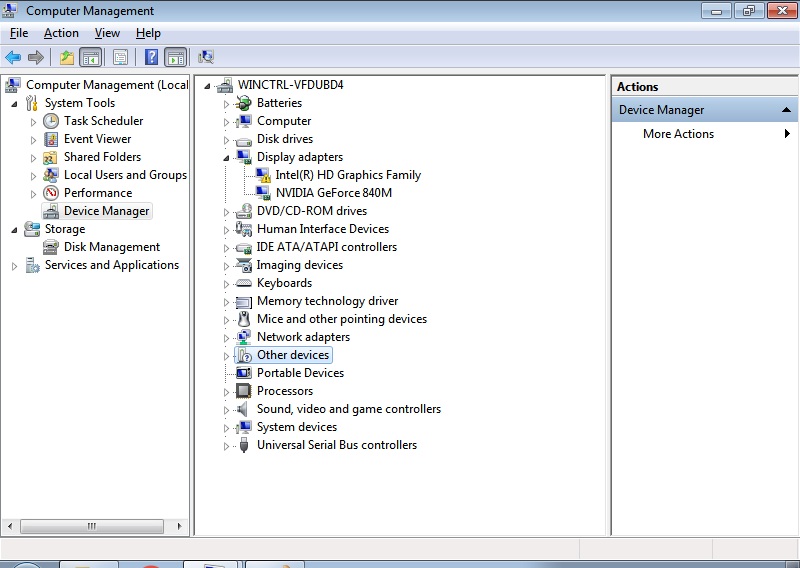Collapse the WINCTRL-VFDUBD4 root node
The image size is (800, 568).
click(x=207, y=86)
